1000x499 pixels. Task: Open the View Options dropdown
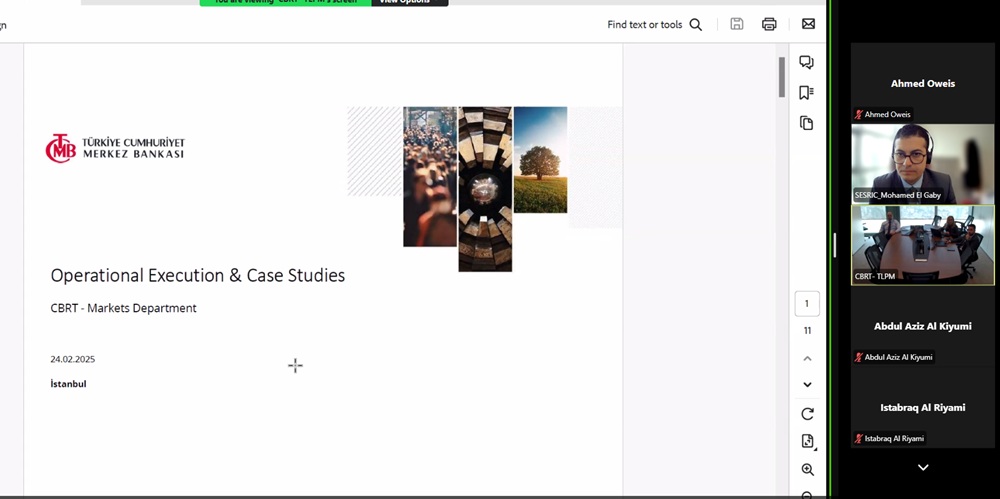[409, 2]
